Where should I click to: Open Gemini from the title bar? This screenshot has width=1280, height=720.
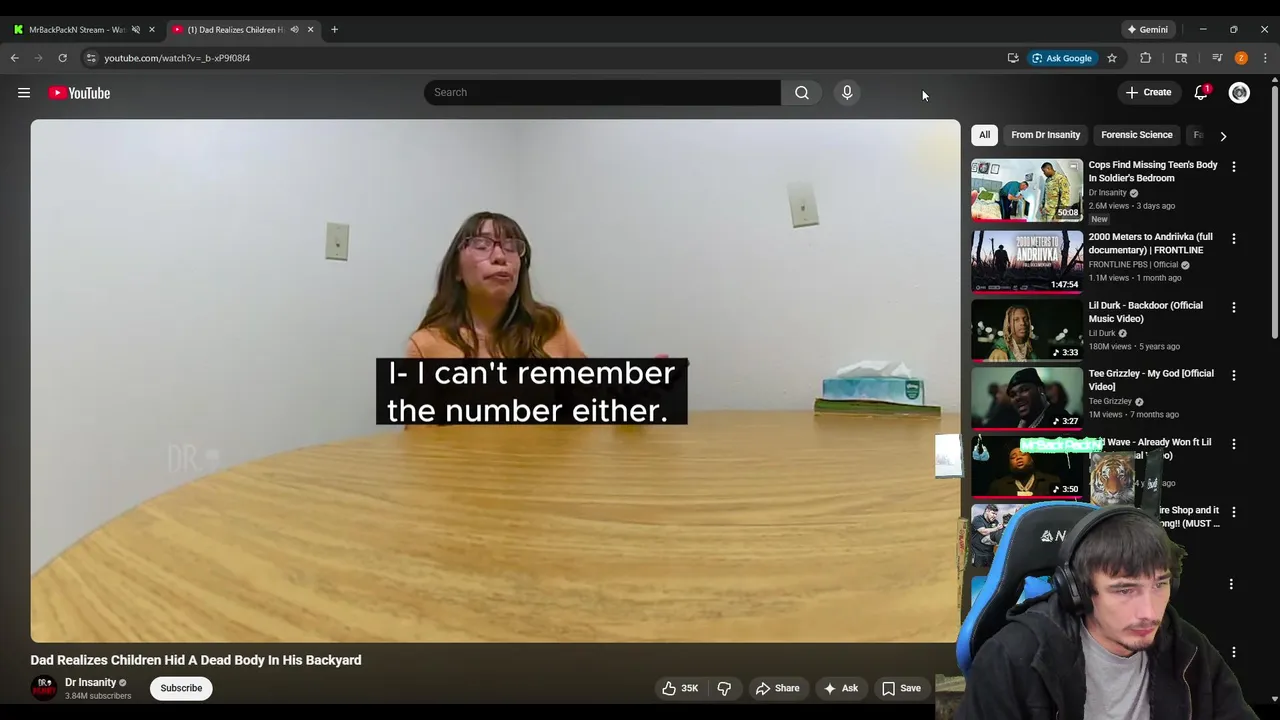click(x=1148, y=30)
